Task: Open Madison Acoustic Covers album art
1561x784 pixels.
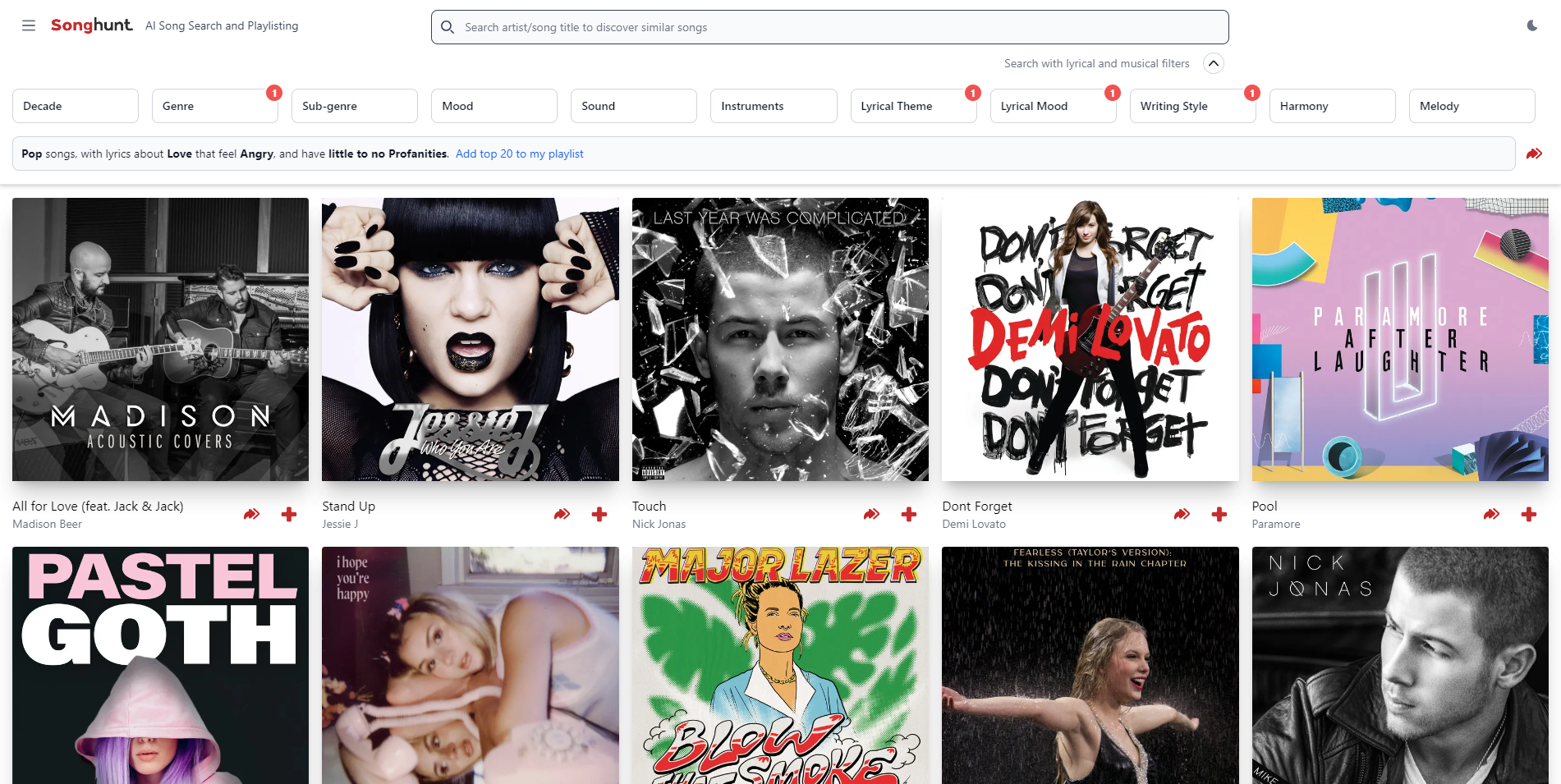Action: click(160, 339)
